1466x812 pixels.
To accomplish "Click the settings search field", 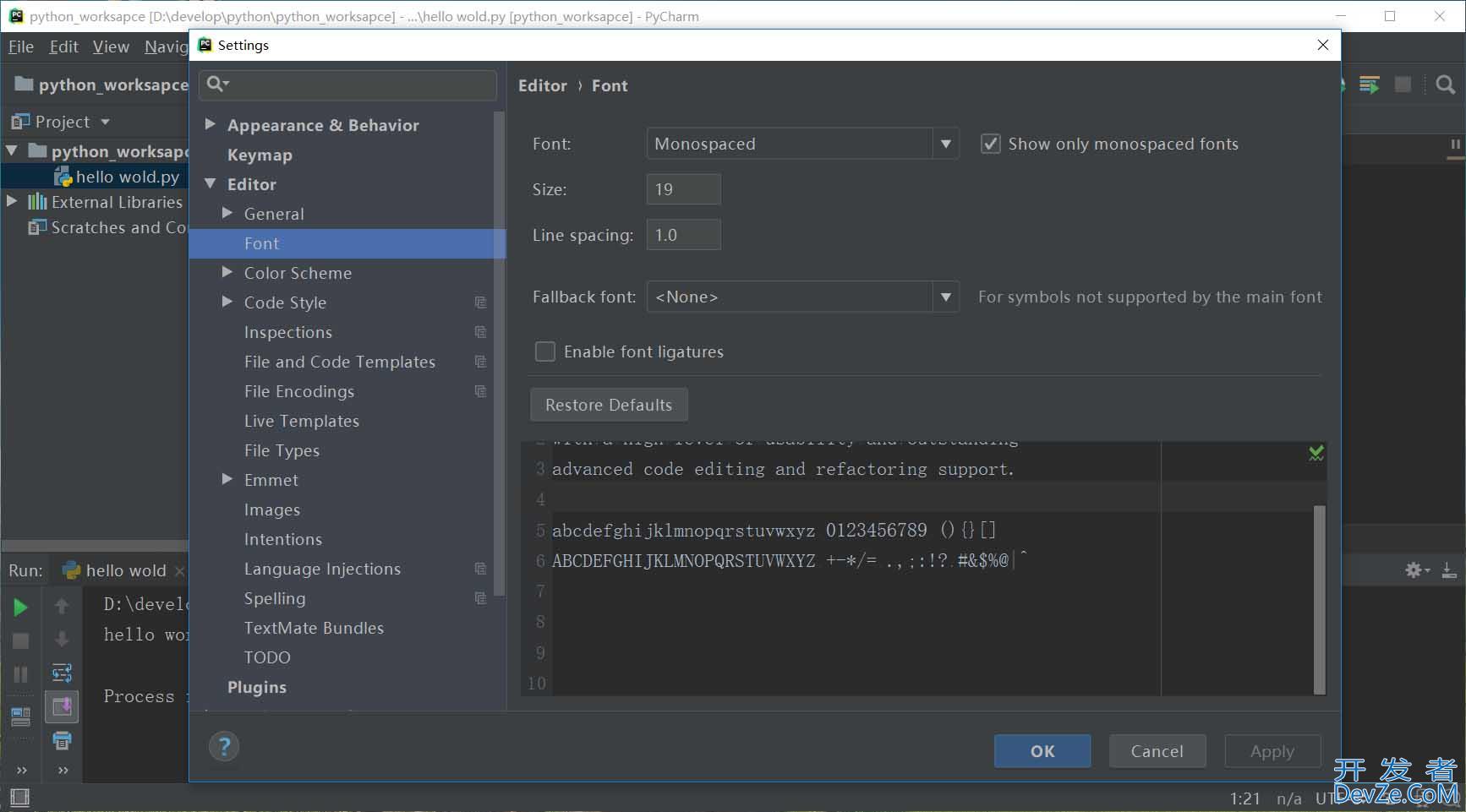I will pos(347,84).
